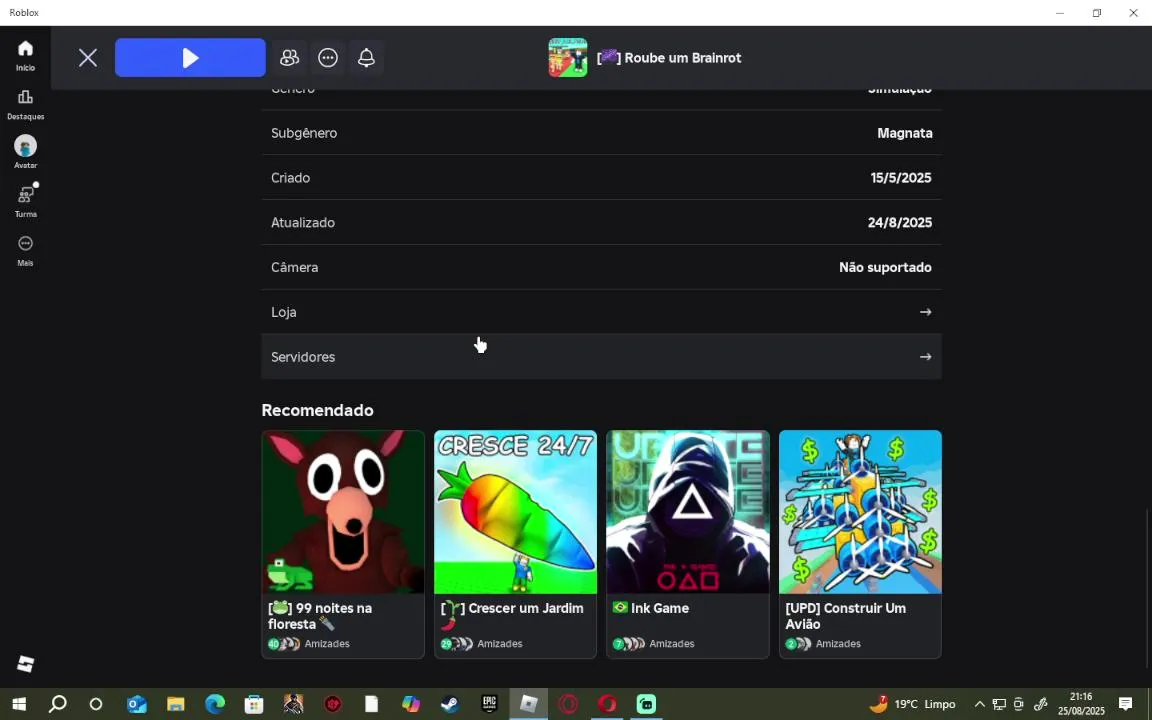Click the Roblox app icon on taskbar
The height and width of the screenshot is (720, 1152).
(529, 705)
